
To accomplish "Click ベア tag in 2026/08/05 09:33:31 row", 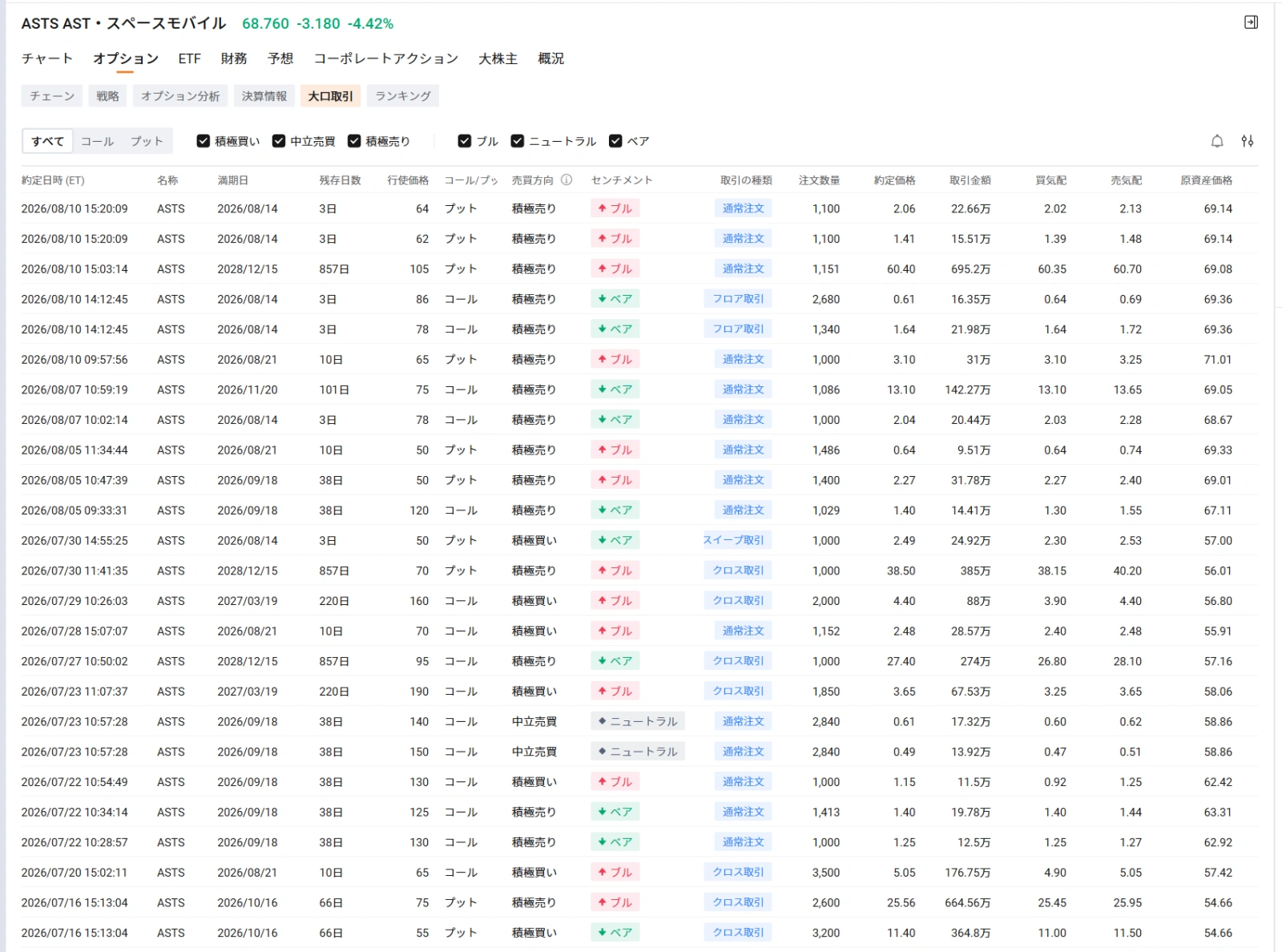I will tap(615, 510).
